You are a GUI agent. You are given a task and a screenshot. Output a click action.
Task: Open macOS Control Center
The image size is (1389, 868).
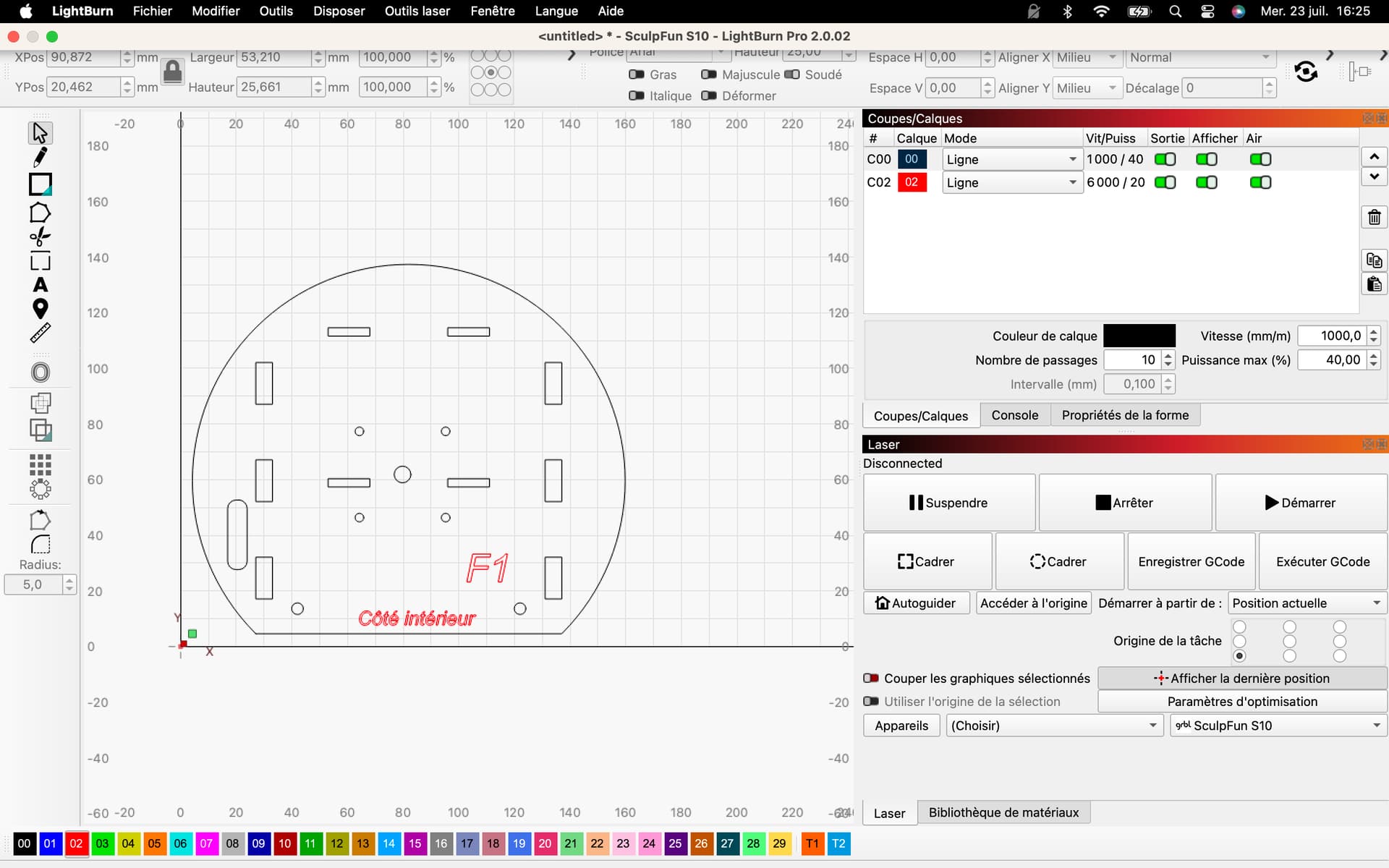tap(1207, 11)
